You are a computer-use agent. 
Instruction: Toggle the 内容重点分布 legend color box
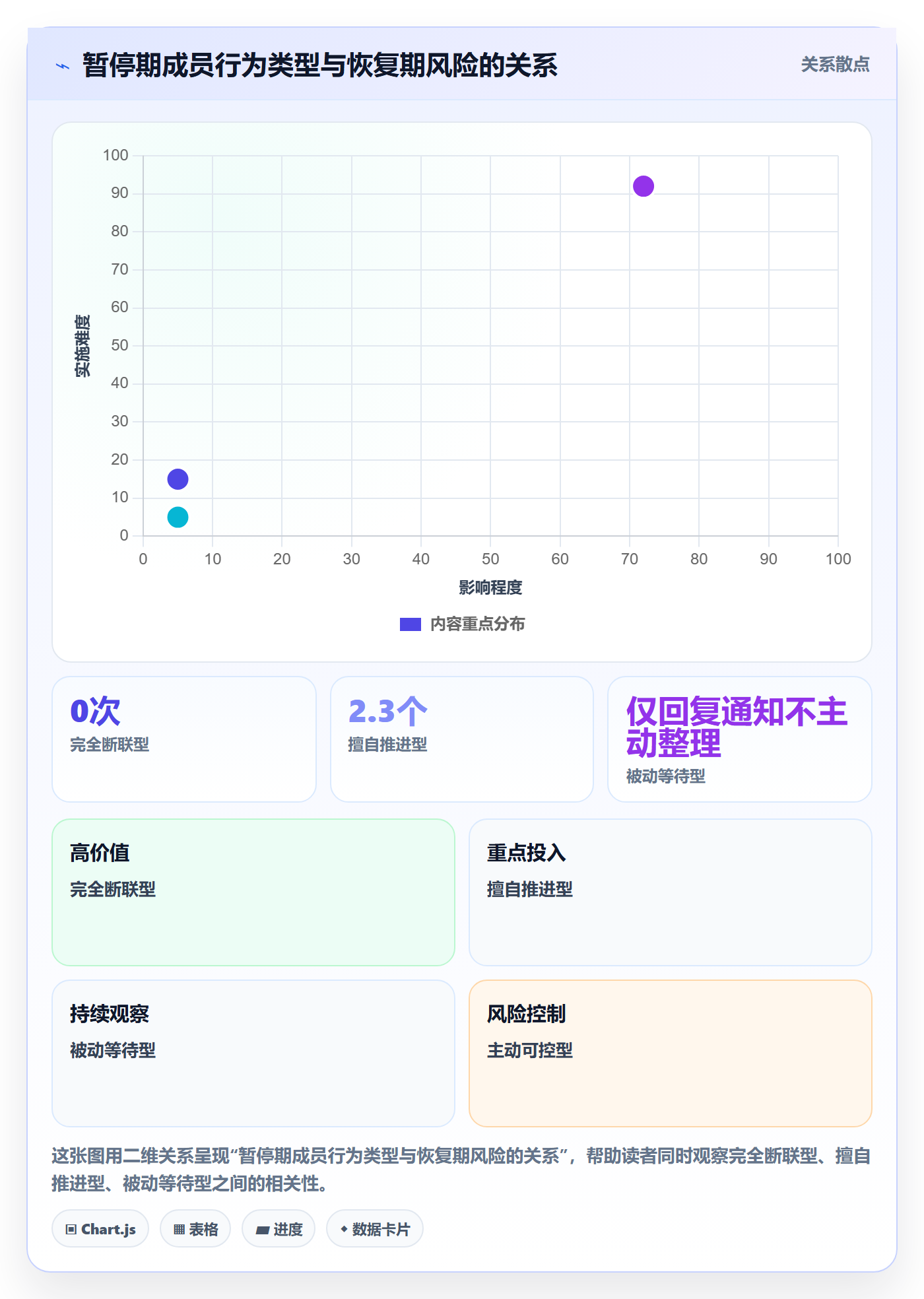[410, 624]
